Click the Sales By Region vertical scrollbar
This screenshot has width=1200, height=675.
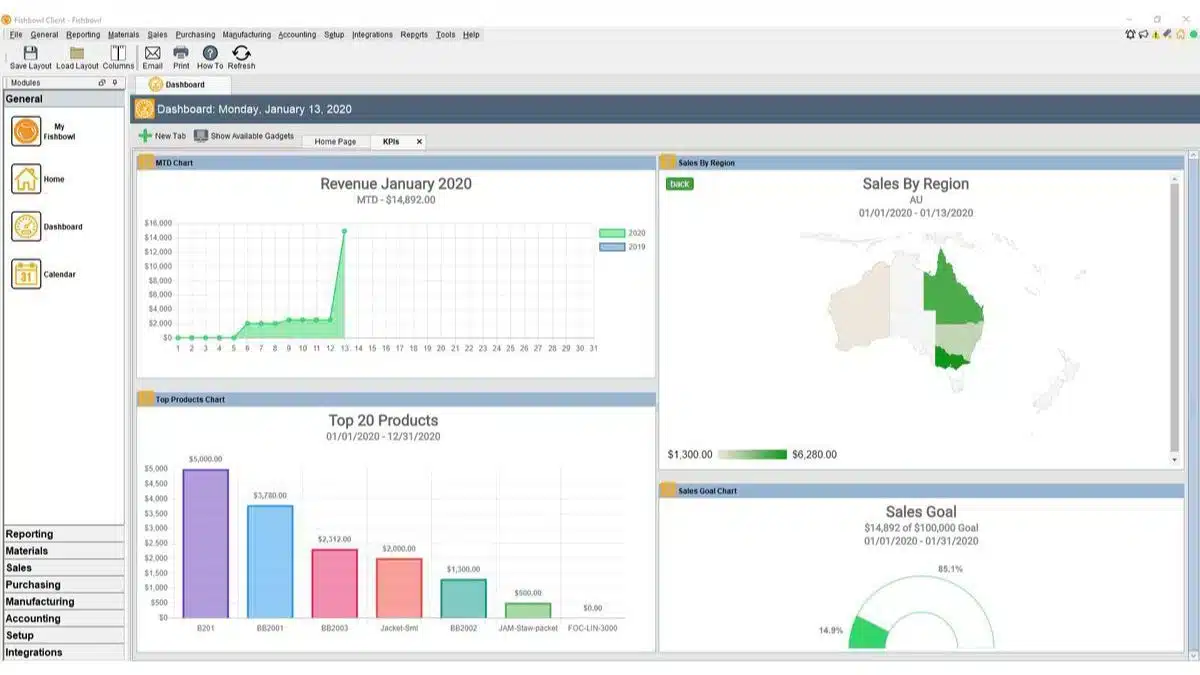(1175, 317)
